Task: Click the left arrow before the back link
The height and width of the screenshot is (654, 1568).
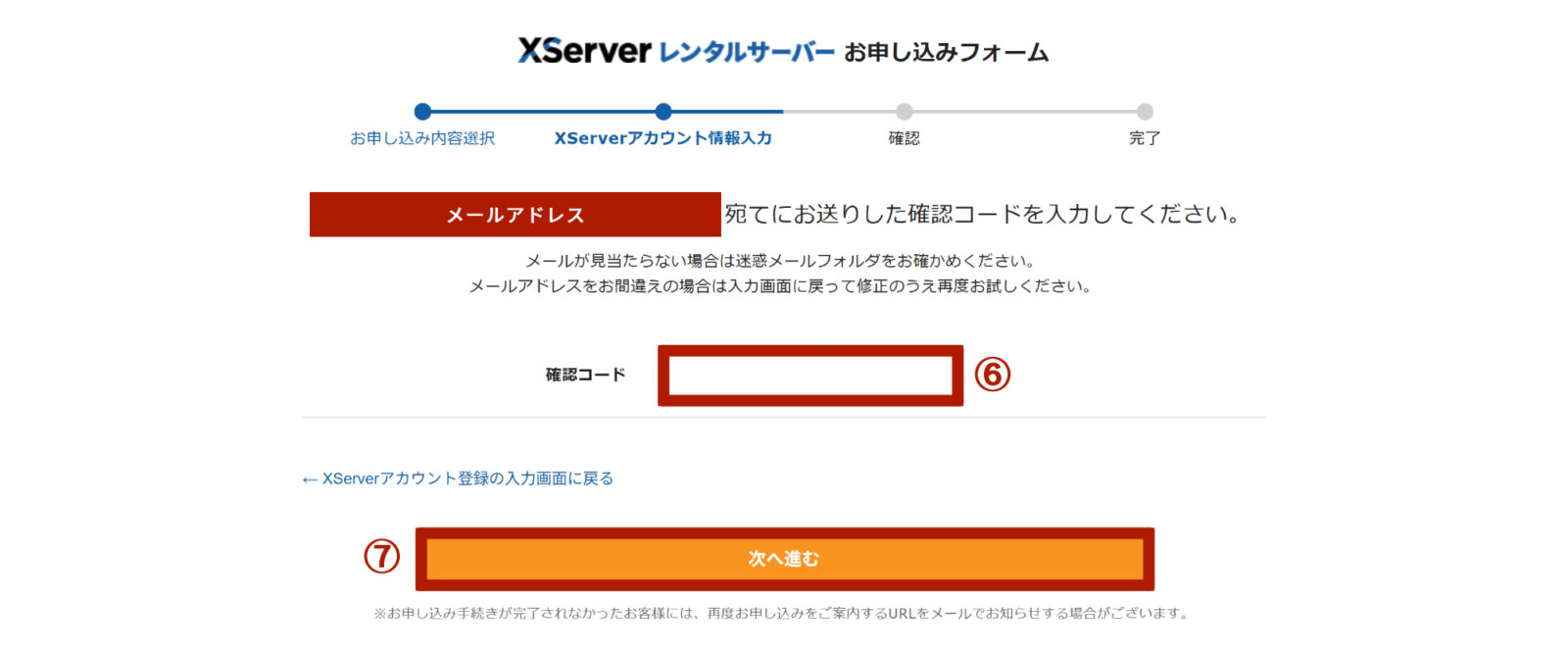Action: pos(310,479)
